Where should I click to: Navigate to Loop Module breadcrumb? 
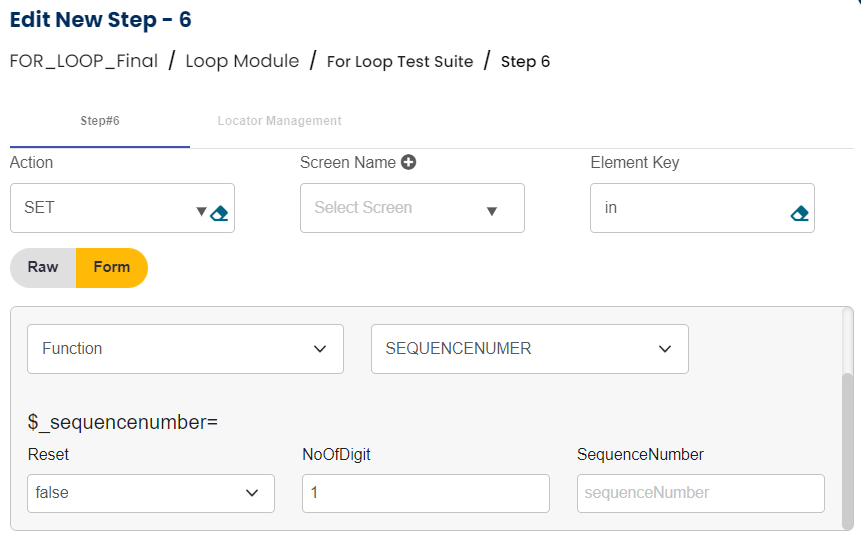[x=242, y=61]
